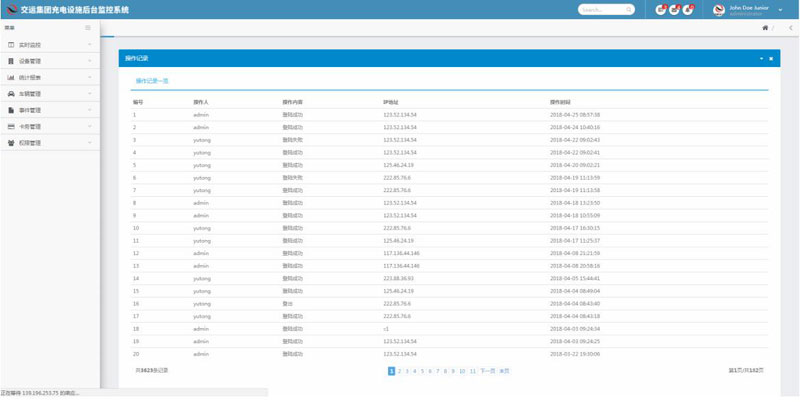Image resolution: width=800 pixels, height=402 pixels.
Task: Click the home breadcrumb icon
Action: [766, 28]
